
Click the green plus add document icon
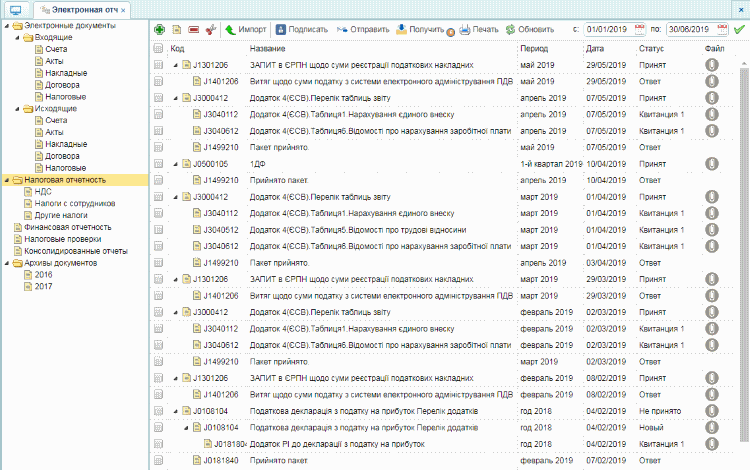(x=159, y=30)
